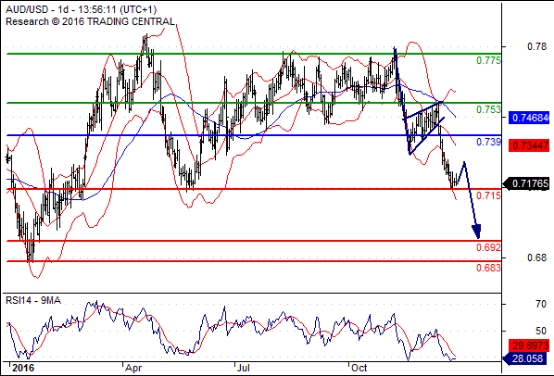The height and width of the screenshot is (376, 554).
Task: Click the Research 2016 TRADING CENTRAL text
Action: (90, 22)
